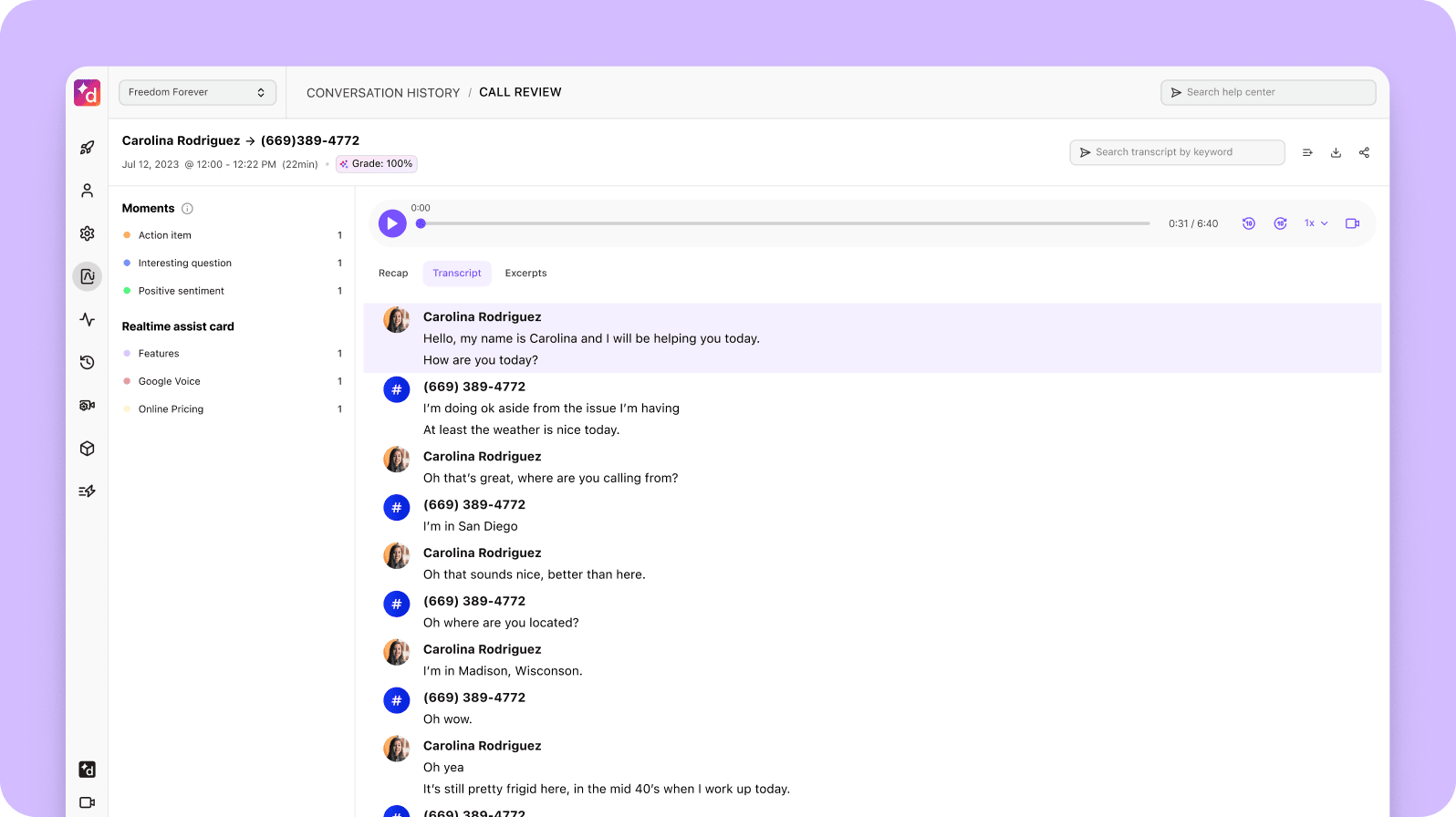Click the Dialpad logo icon
This screenshot has width=1456, height=817.
point(87,92)
